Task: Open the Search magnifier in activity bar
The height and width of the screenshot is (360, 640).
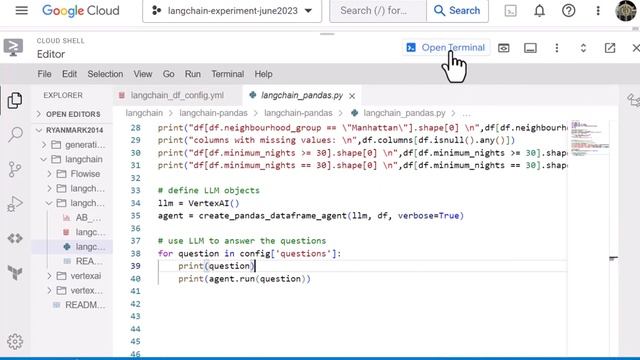Action: tap(15, 135)
